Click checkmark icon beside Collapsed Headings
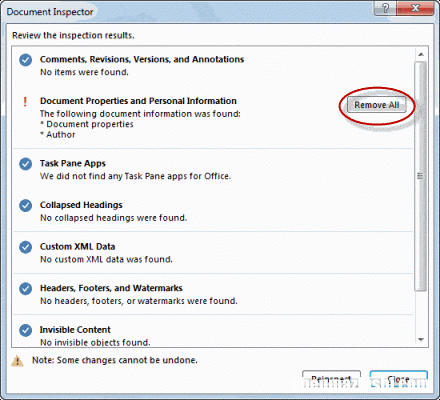Viewport: 440px width, 400px height. pos(26,206)
